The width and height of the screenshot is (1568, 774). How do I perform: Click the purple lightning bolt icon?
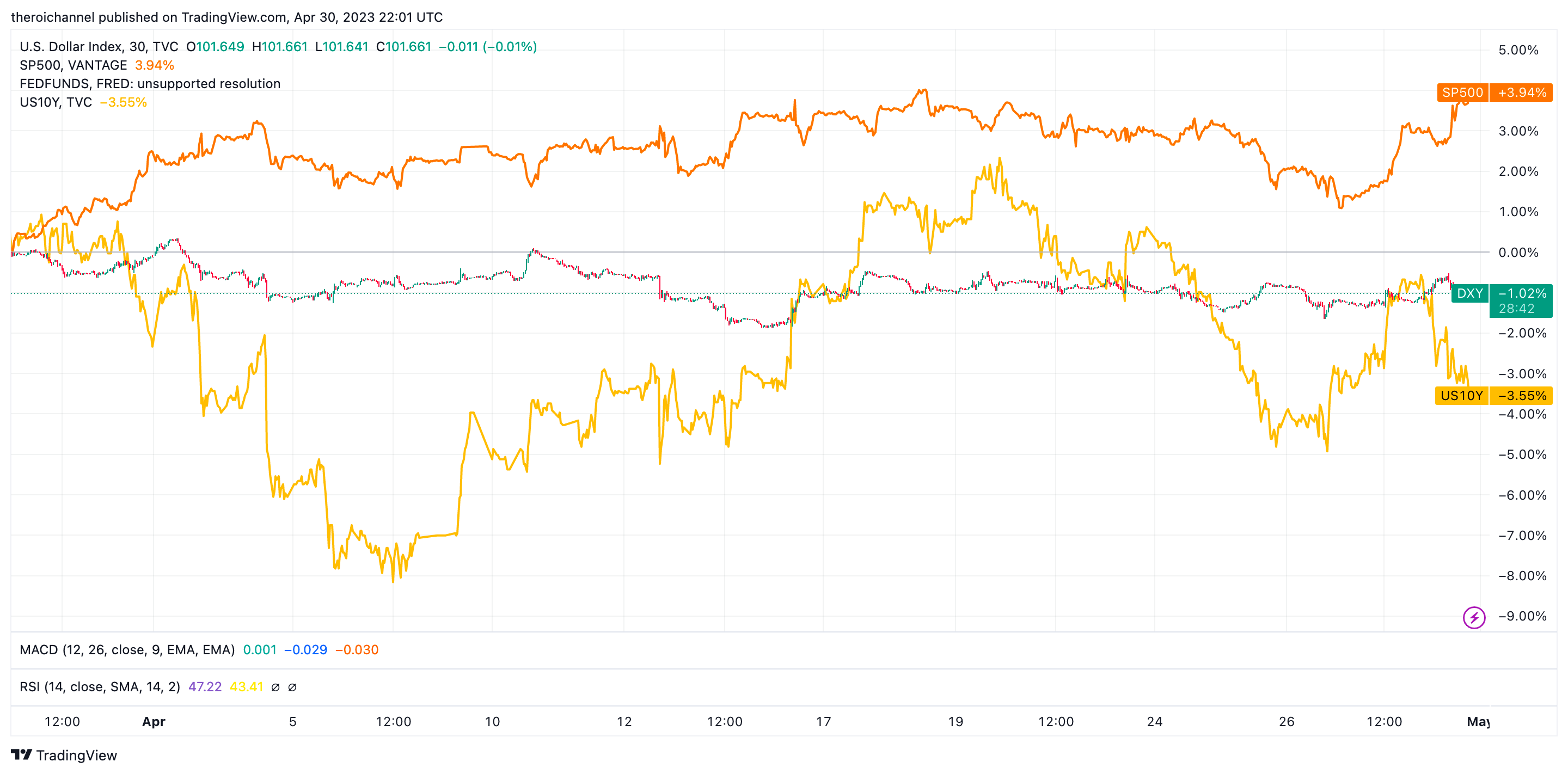1474,618
